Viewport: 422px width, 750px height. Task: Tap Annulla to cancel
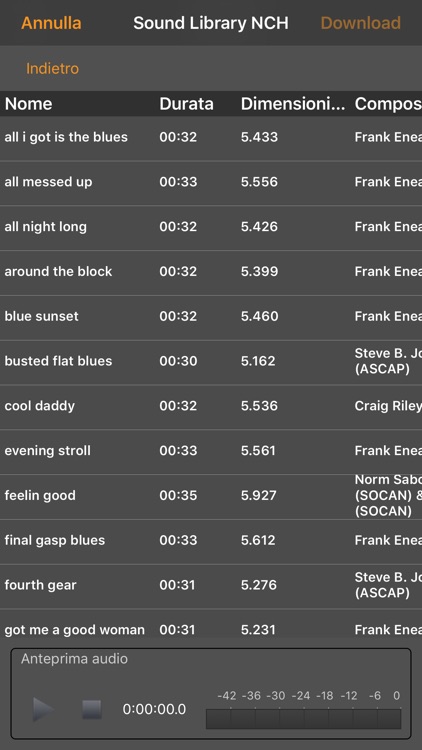tap(51, 23)
